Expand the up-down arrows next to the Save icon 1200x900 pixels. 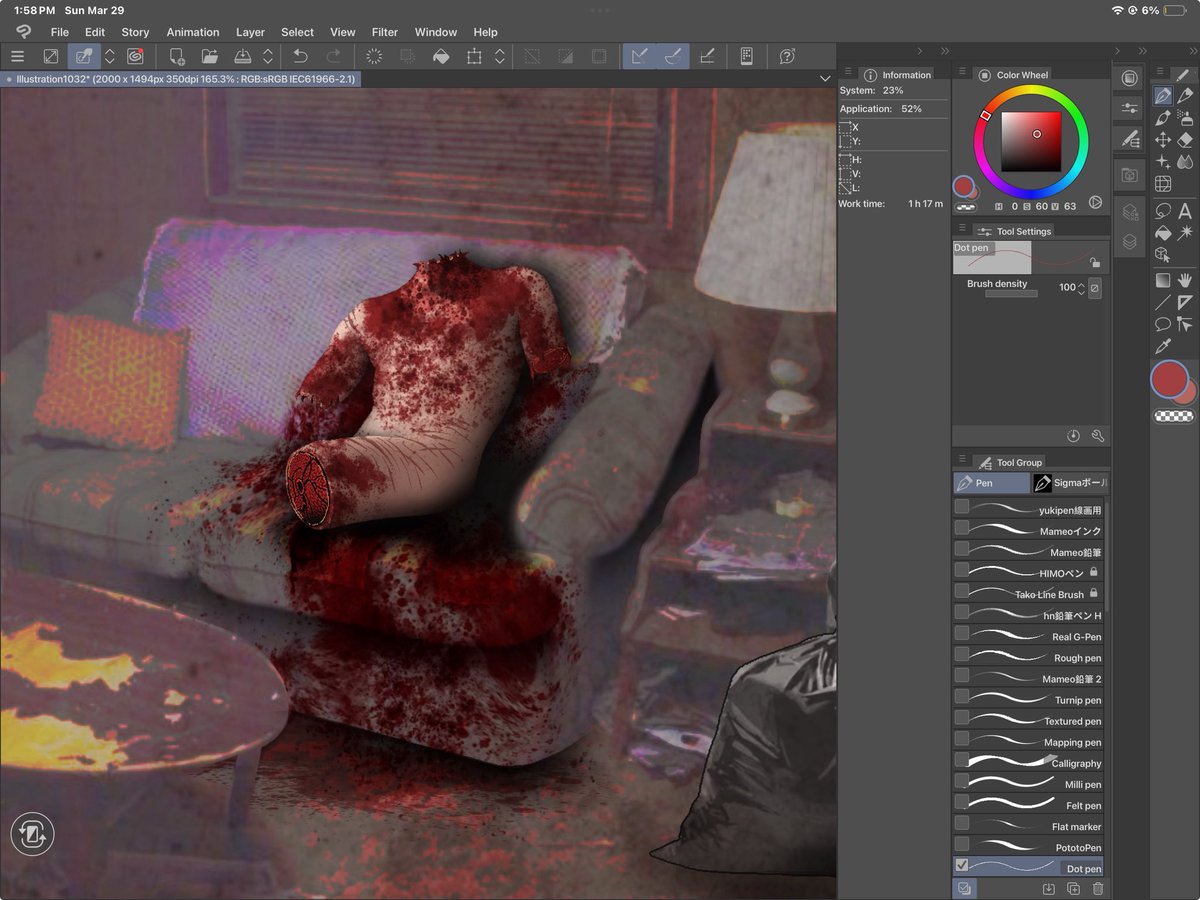[x=268, y=57]
